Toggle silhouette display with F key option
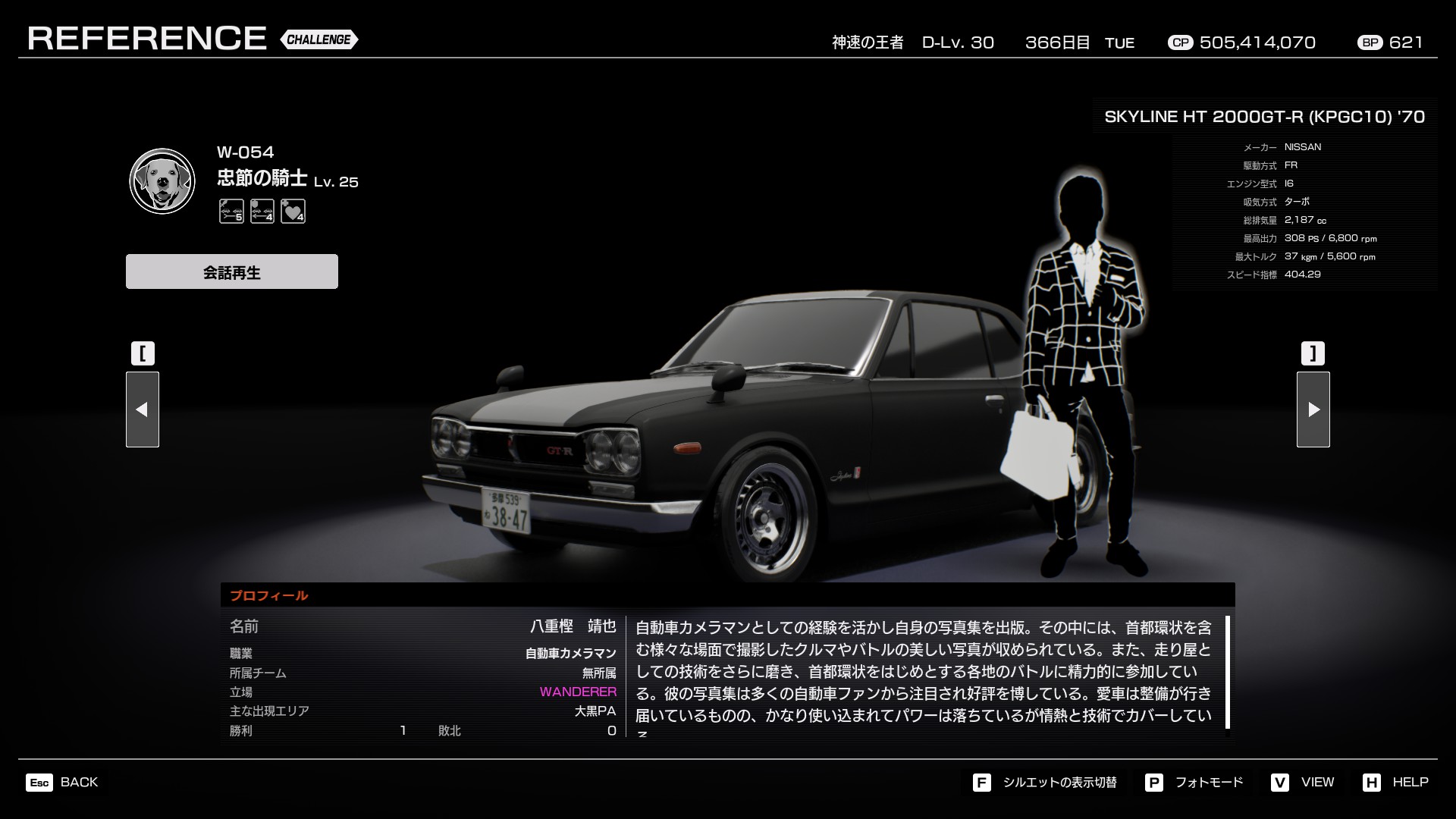 click(1045, 782)
